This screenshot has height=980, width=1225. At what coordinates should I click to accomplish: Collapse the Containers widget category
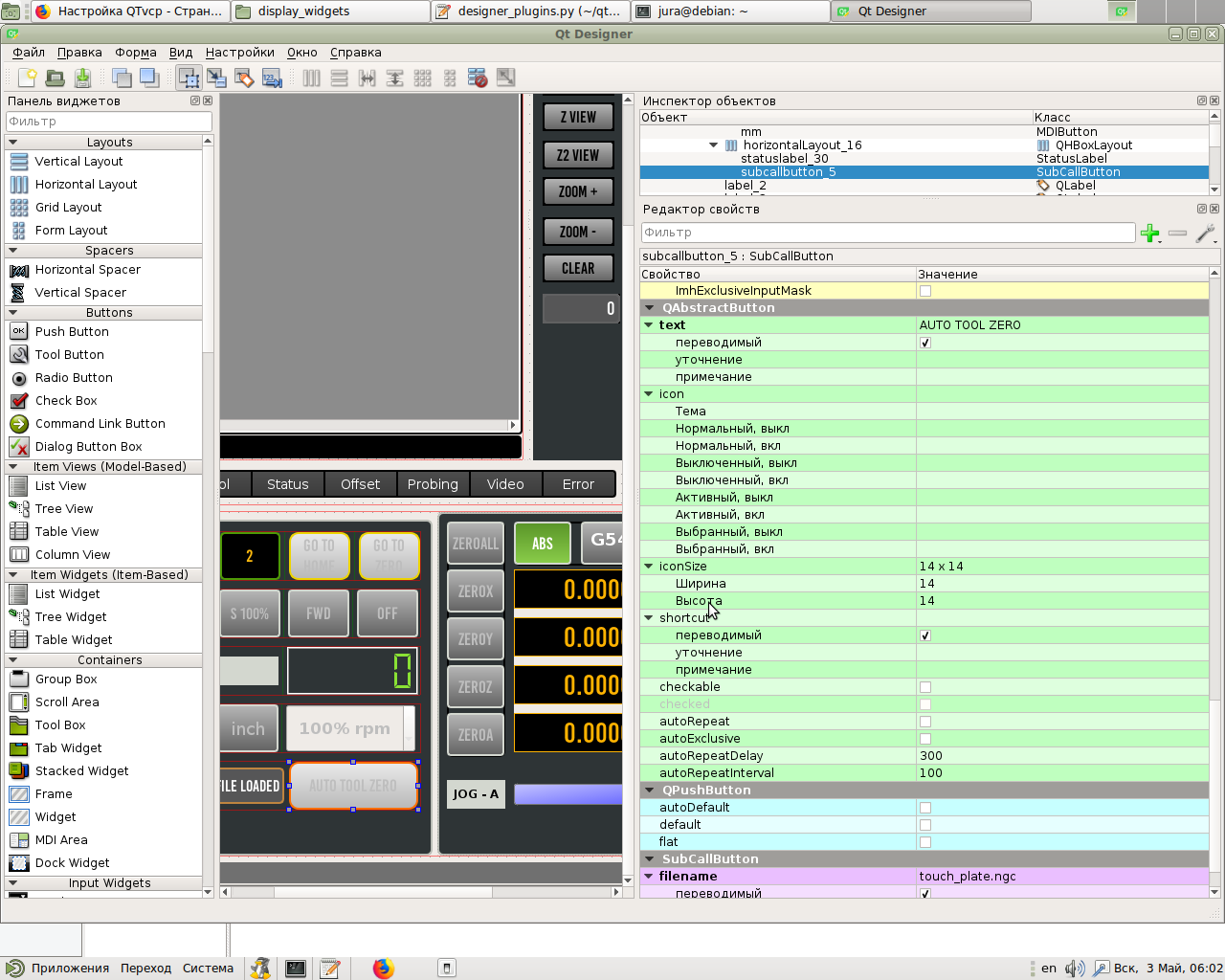click(13, 659)
